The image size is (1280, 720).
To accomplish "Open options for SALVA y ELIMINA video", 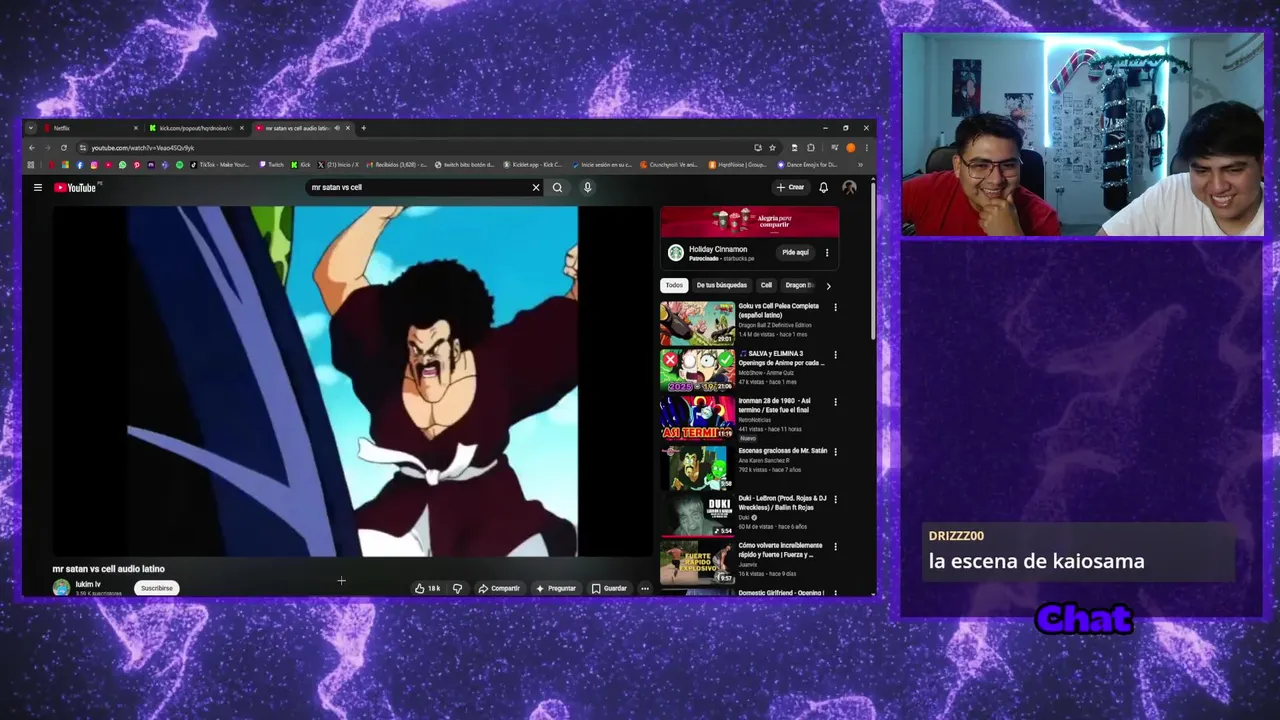I will pyautogui.click(x=835, y=355).
